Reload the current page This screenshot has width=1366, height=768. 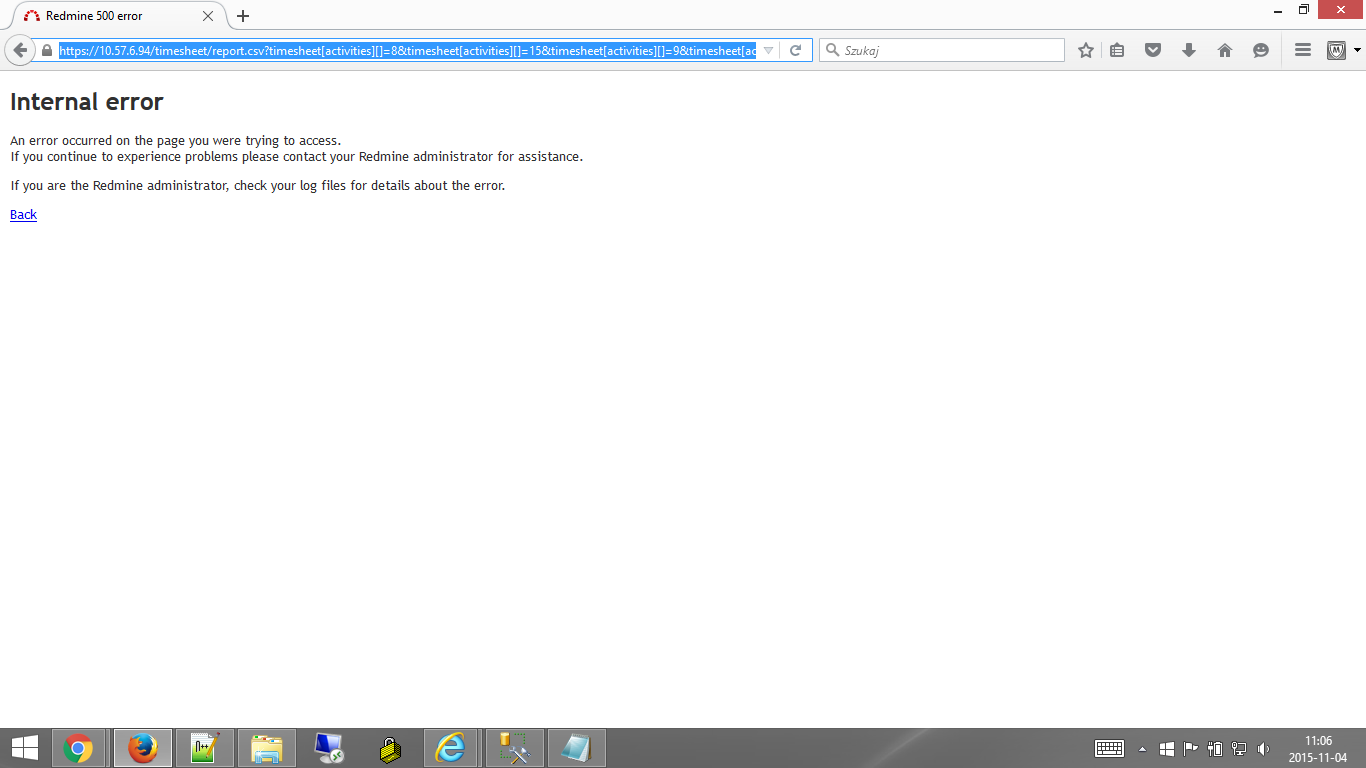(796, 50)
